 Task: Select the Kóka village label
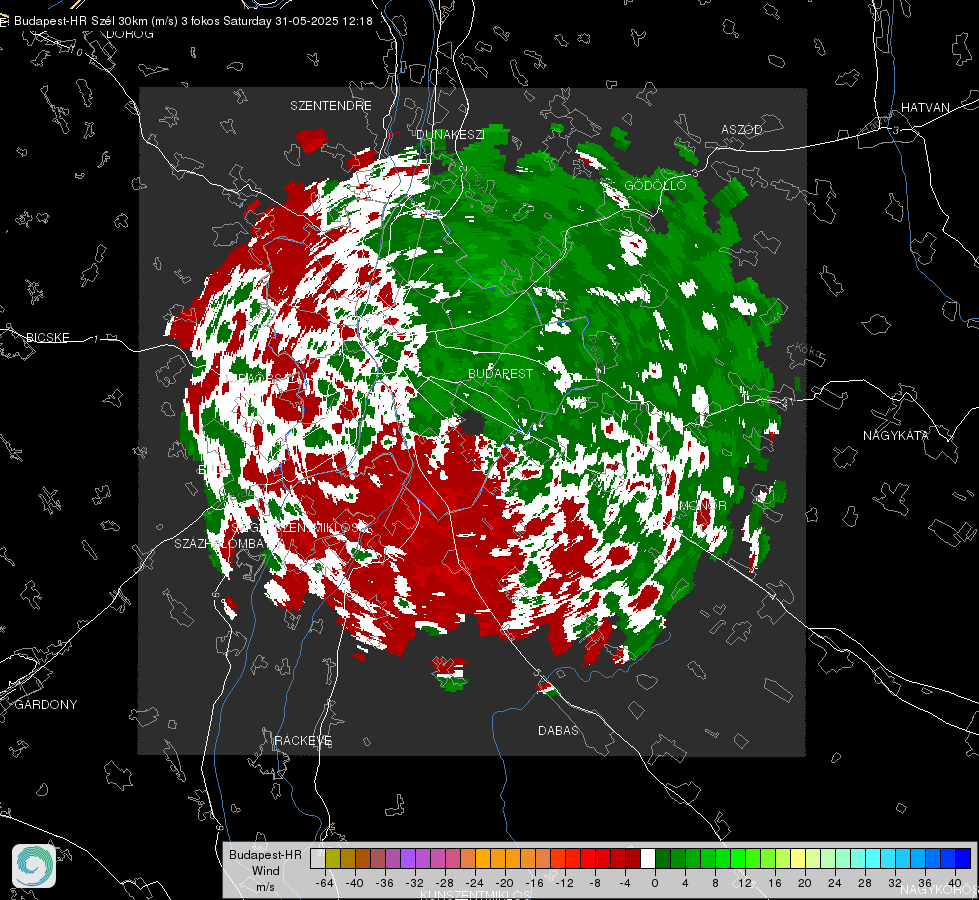click(x=810, y=351)
